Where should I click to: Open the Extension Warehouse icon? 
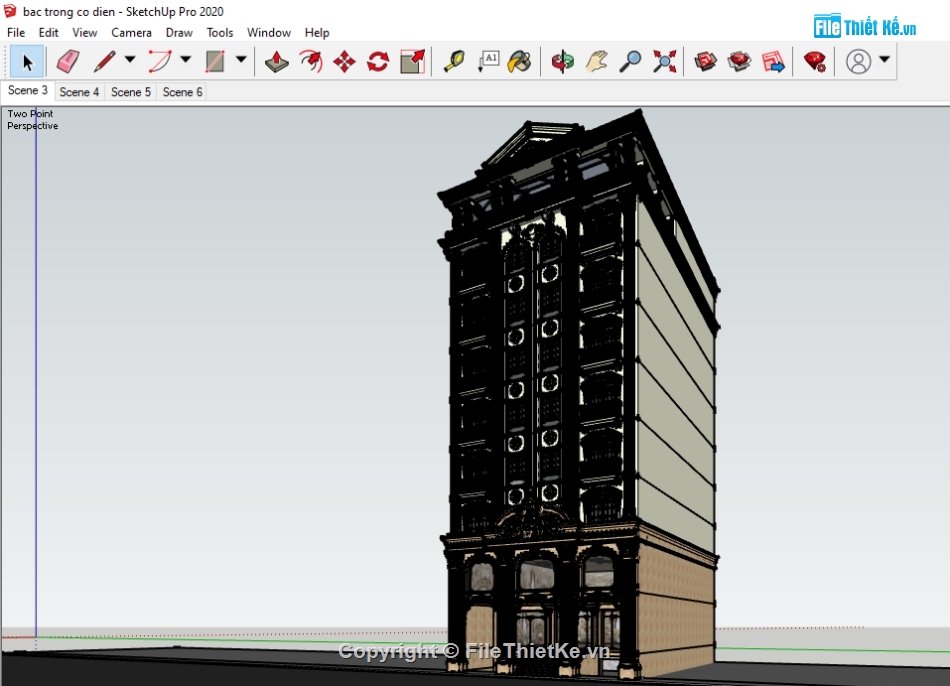(739, 61)
